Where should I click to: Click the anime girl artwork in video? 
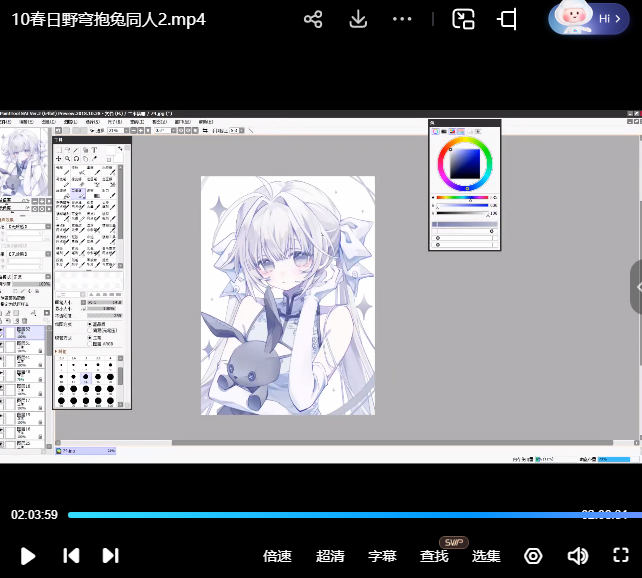288,295
